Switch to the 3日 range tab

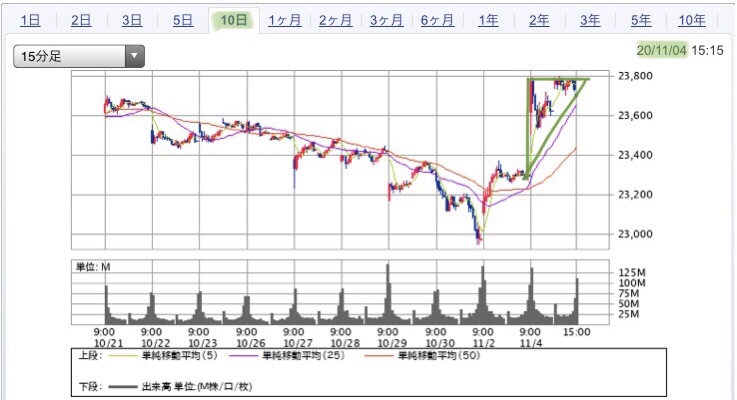click(x=132, y=20)
